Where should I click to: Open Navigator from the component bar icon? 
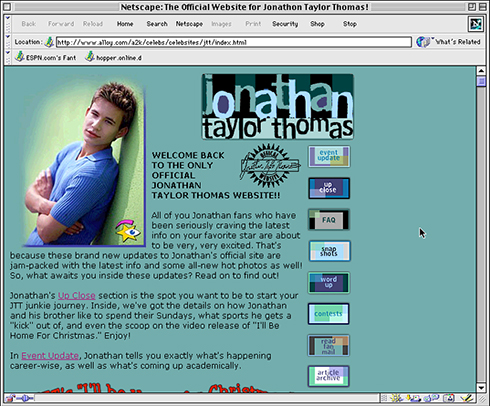[397, 398]
